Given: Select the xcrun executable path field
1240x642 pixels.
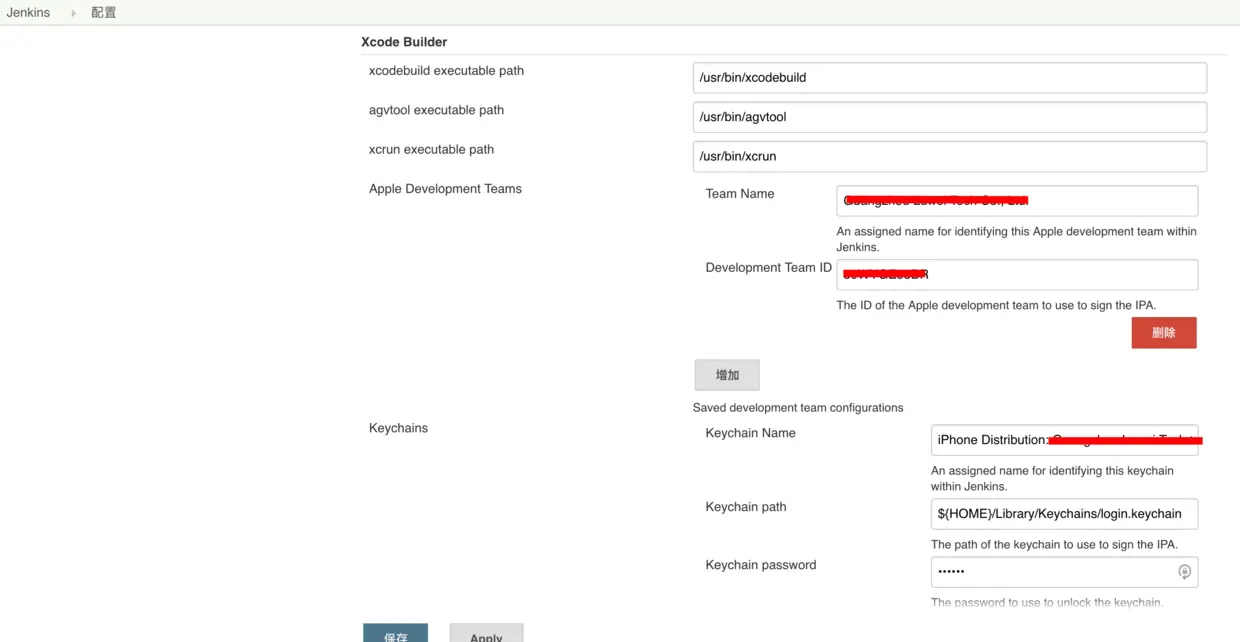Looking at the screenshot, I should pos(949,156).
